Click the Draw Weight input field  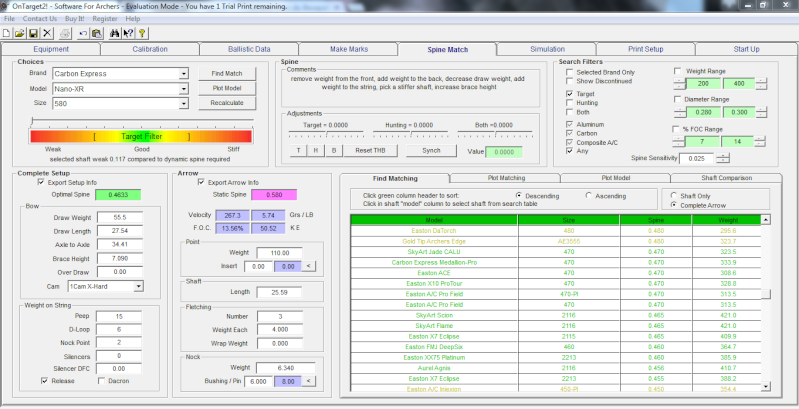tap(120, 217)
